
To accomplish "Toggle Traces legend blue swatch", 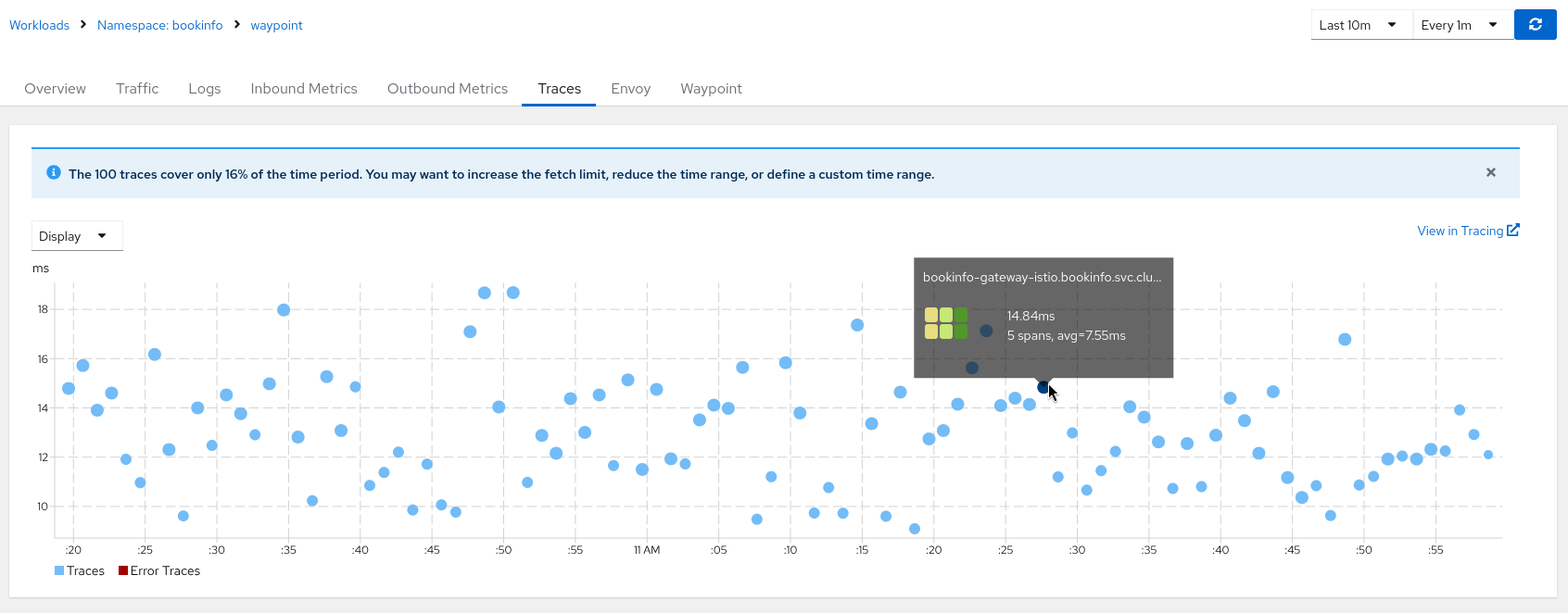I will [x=59, y=571].
